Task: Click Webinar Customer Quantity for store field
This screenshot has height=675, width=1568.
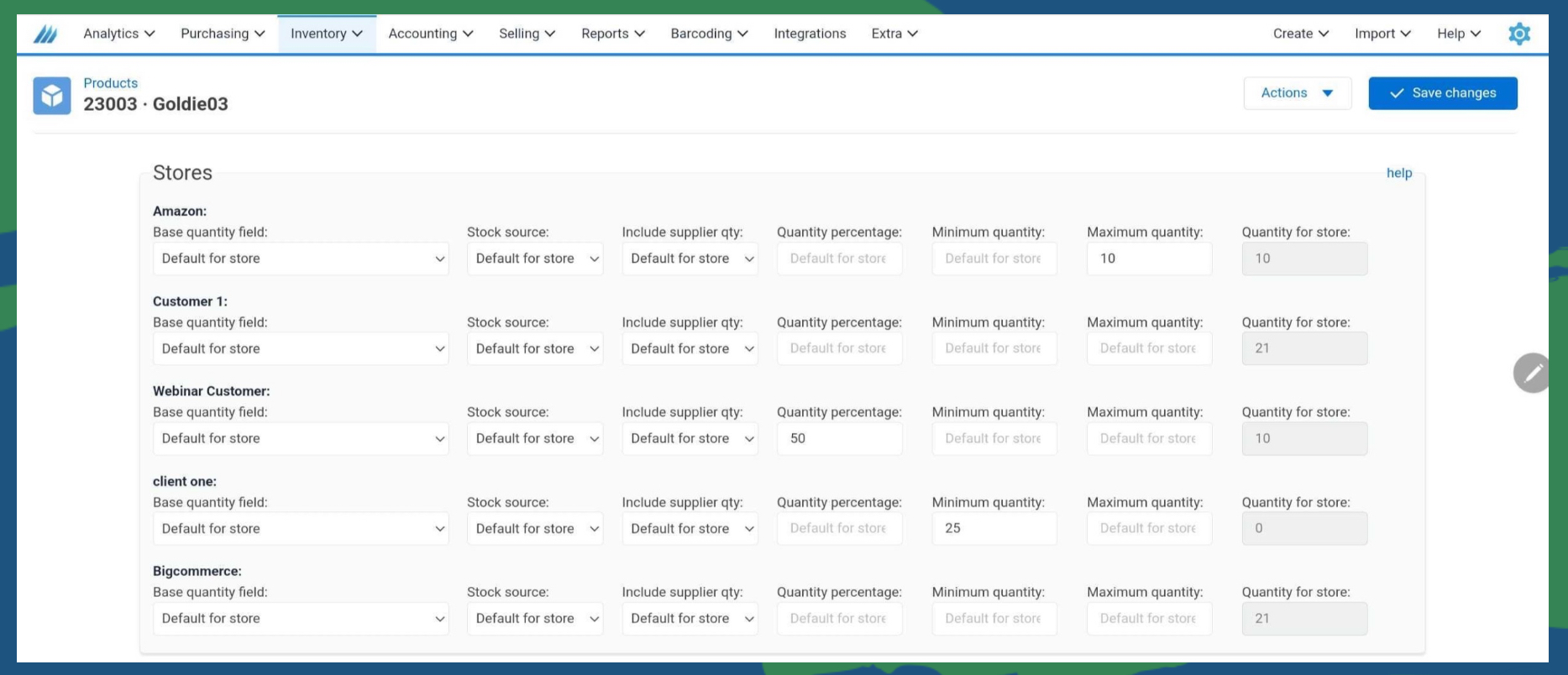Action: click(x=1305, y=438)
